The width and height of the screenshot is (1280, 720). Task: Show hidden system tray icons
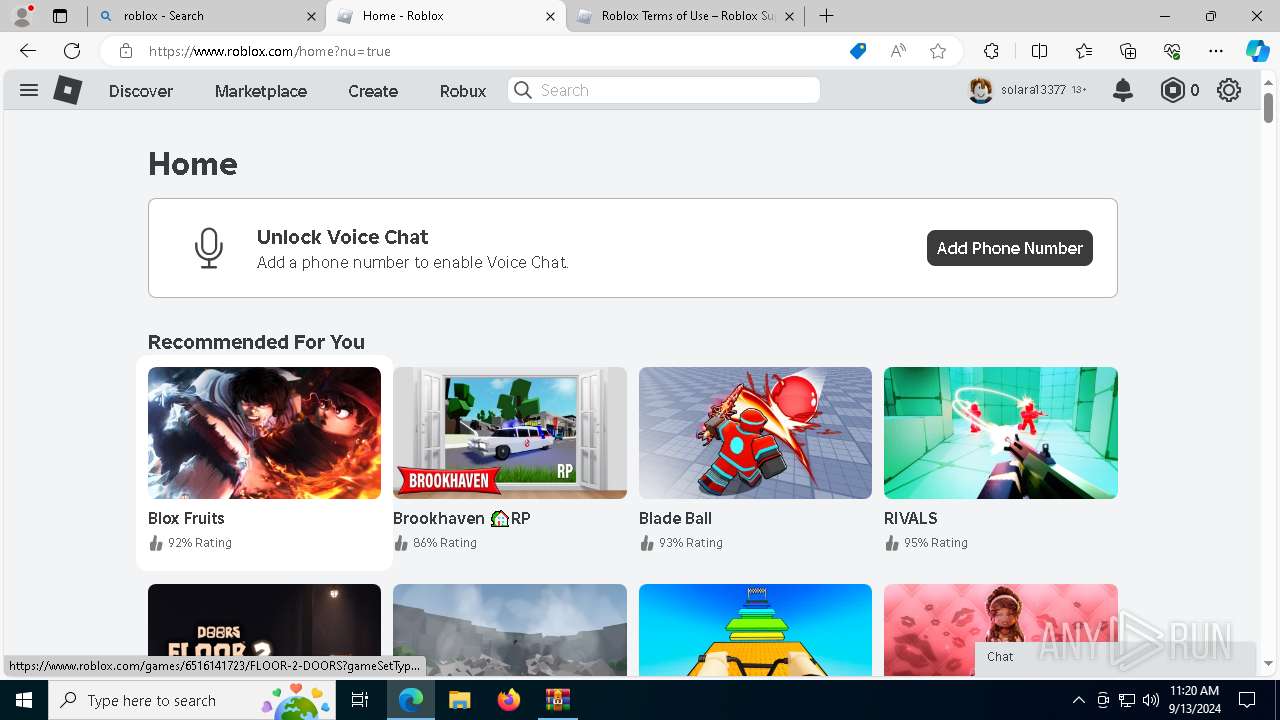(x=1078, y=700)
